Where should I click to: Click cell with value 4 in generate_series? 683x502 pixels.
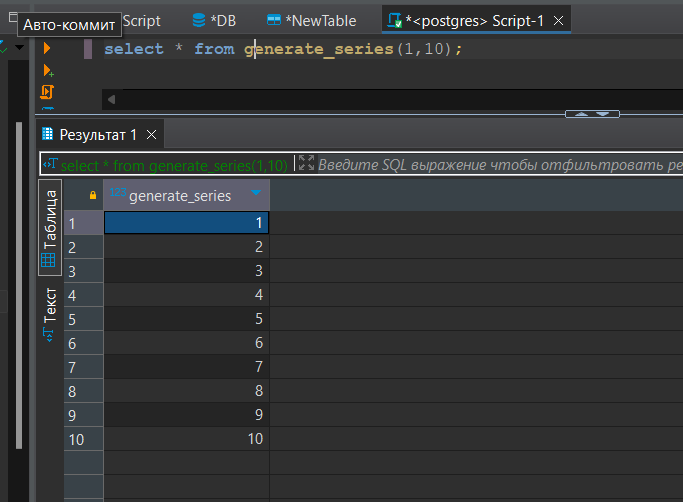pyautogui.click(x=186, y=295)
